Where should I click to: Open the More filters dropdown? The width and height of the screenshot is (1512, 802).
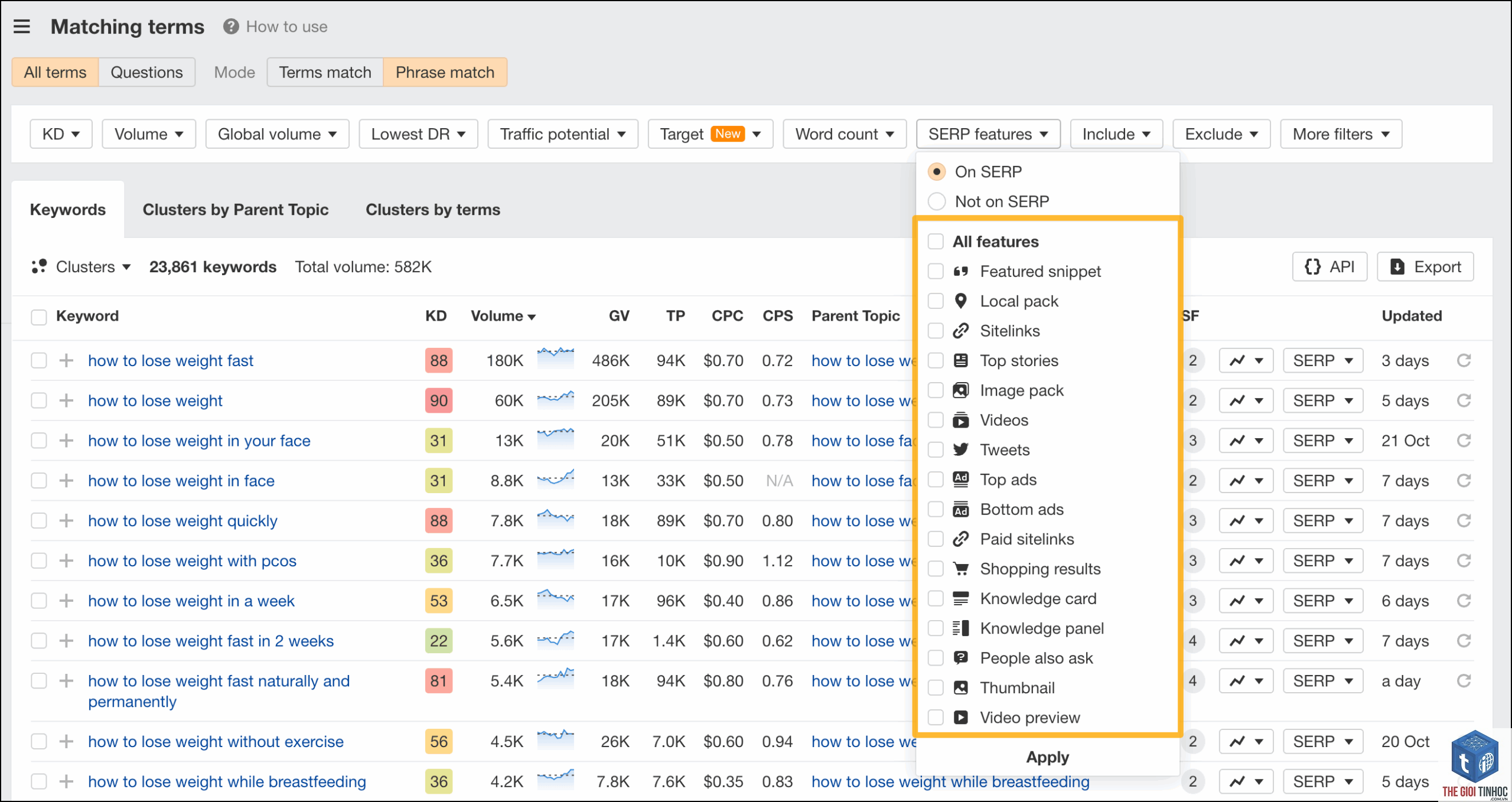(x=1341, y=134)
